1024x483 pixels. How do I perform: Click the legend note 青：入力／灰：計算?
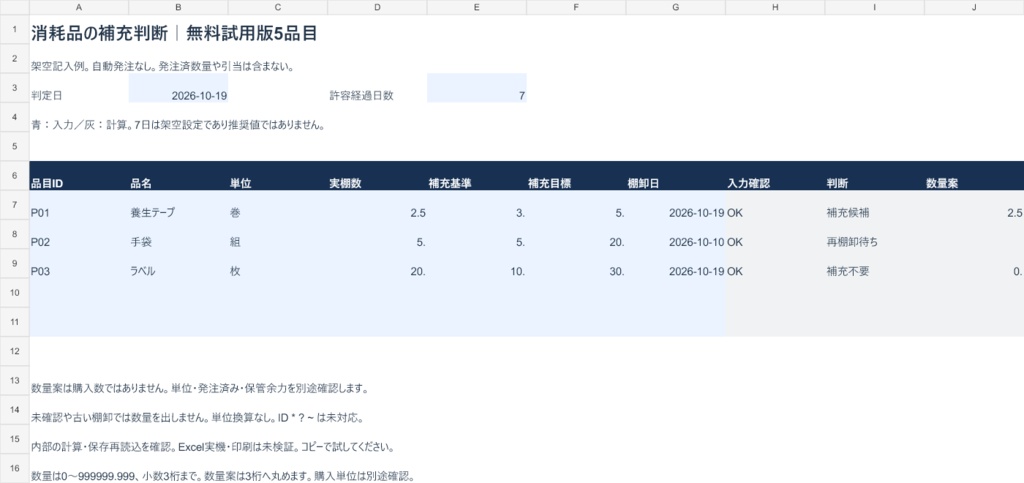[x=178, y=125]
